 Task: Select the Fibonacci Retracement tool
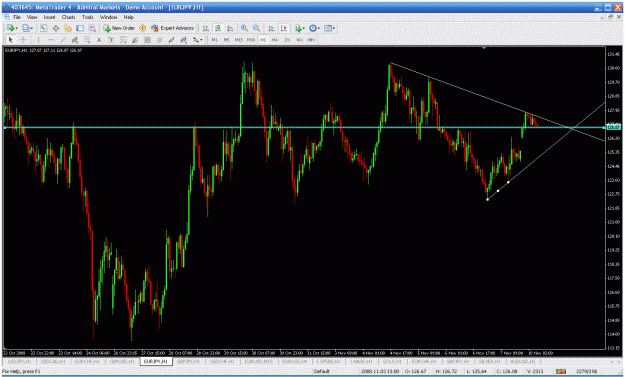coord(87,40)
